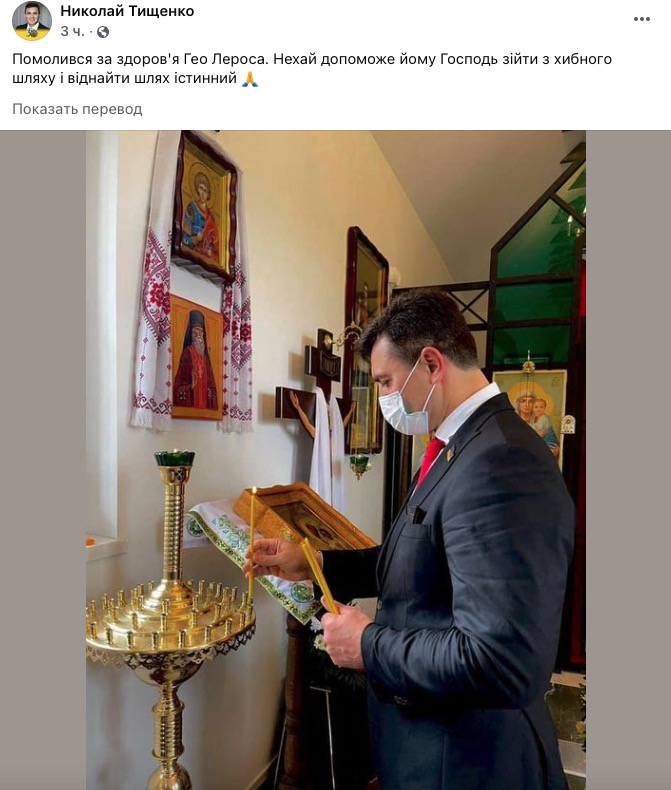671x790 pixels.
Task: Click Показать перевод to translate post
Action: 77,109
